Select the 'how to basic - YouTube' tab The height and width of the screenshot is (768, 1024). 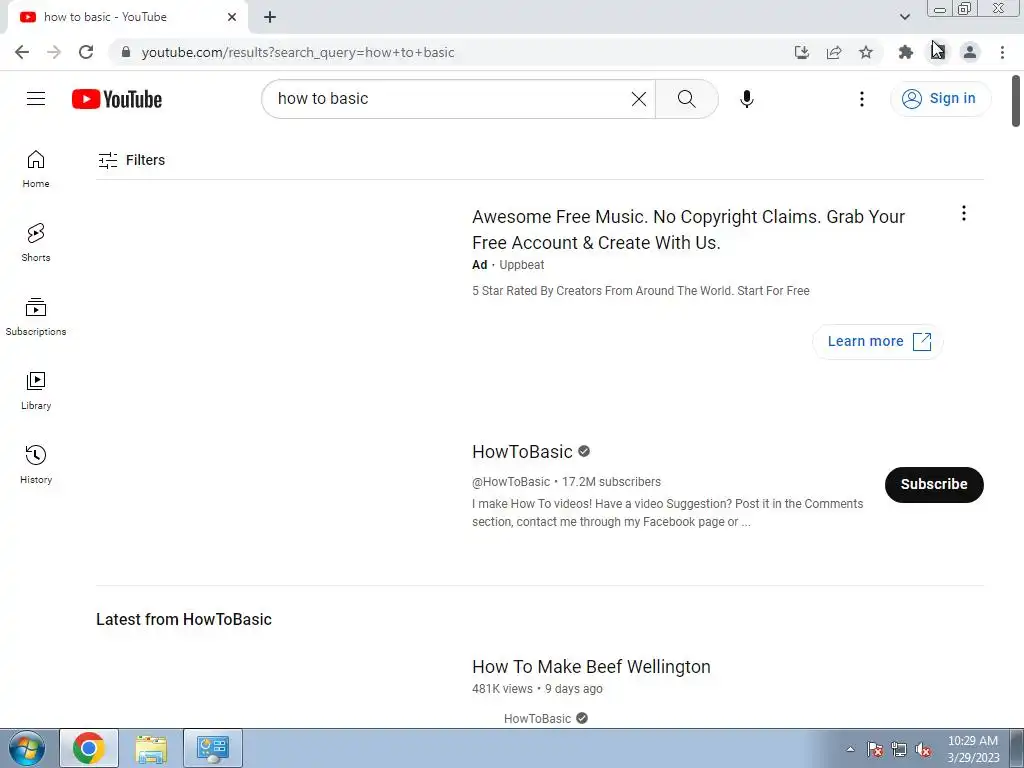pyautogui.click(x=127, y=17)
